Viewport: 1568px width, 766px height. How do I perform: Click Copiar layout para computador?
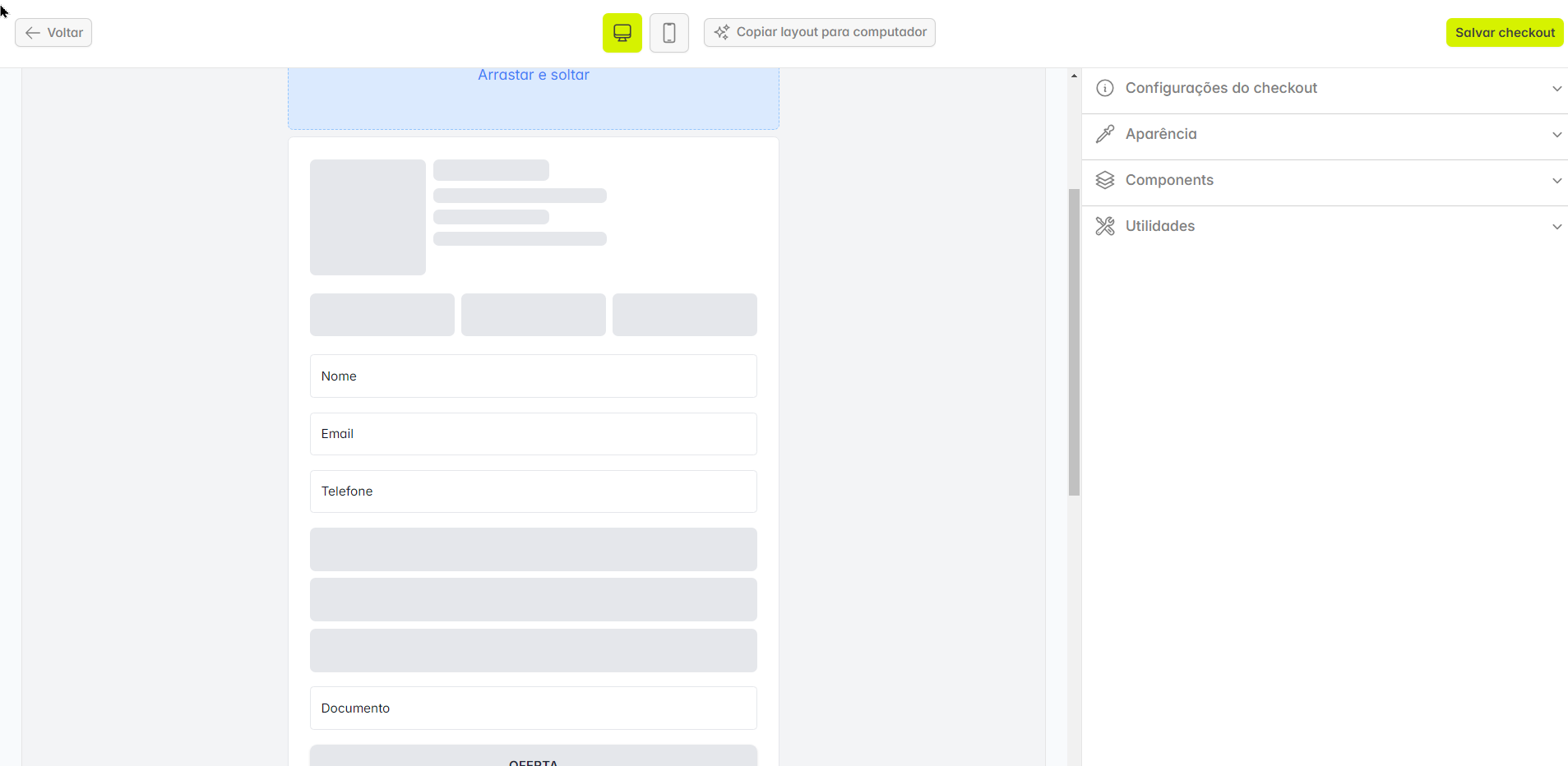point(819,32)
